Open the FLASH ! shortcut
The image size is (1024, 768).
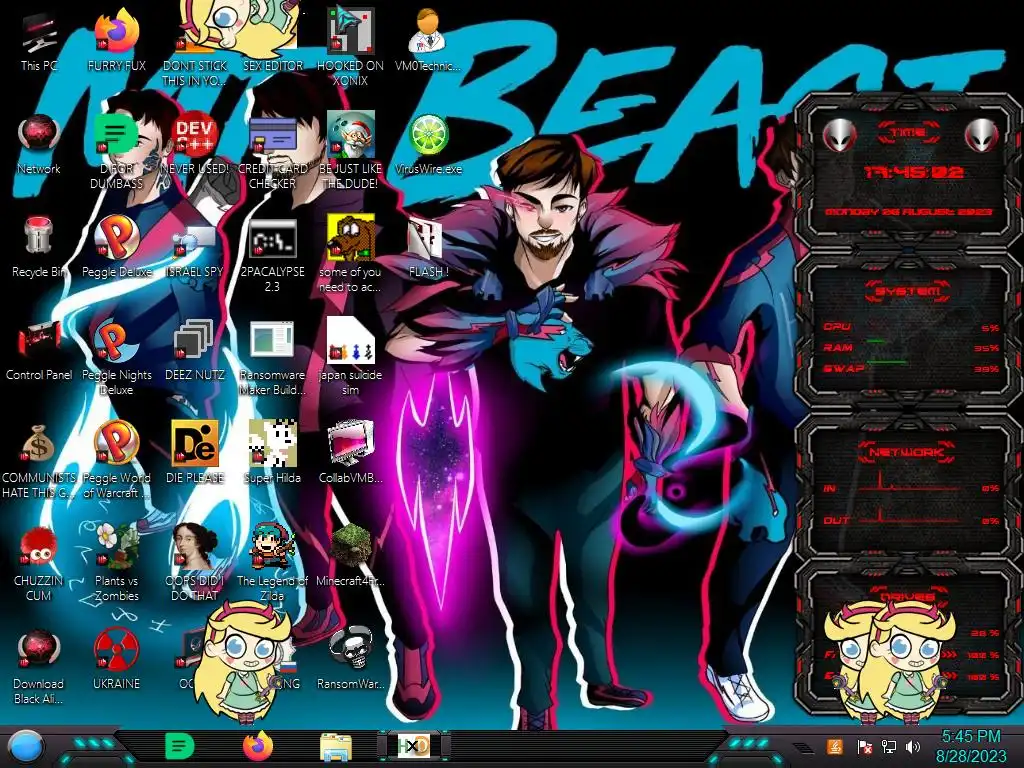(428, 247)
